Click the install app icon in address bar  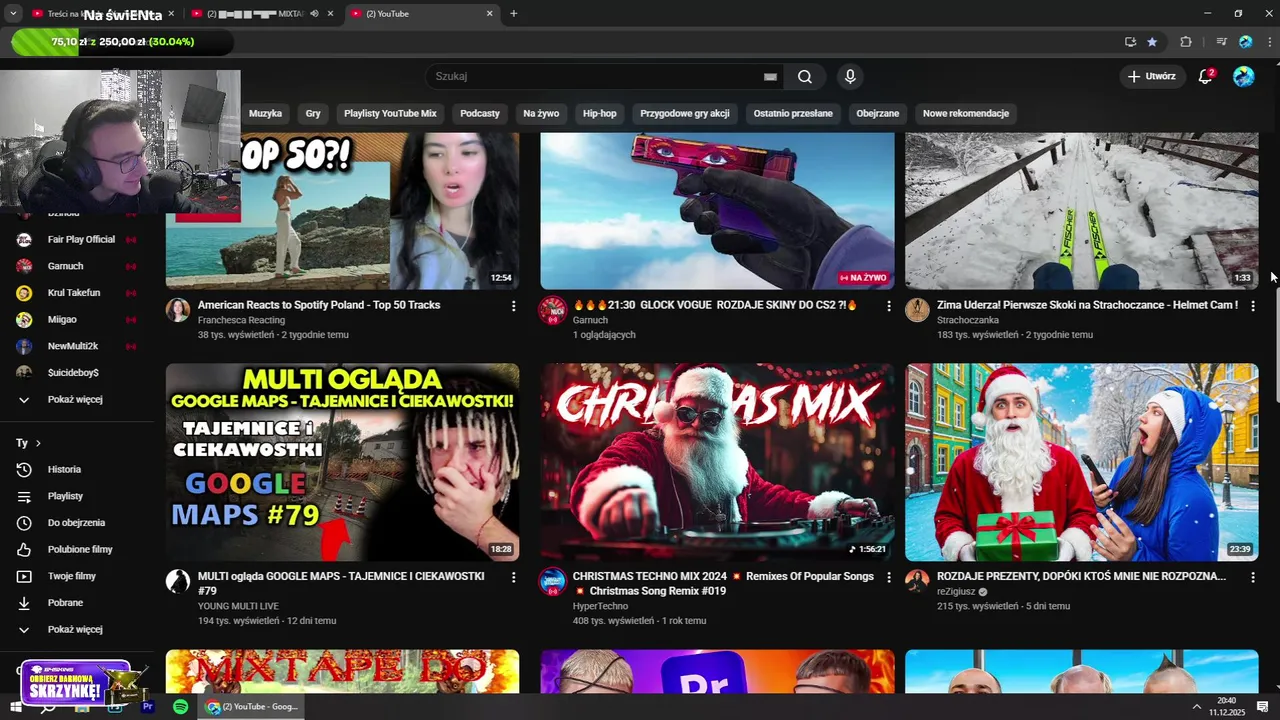(1130, 42)
